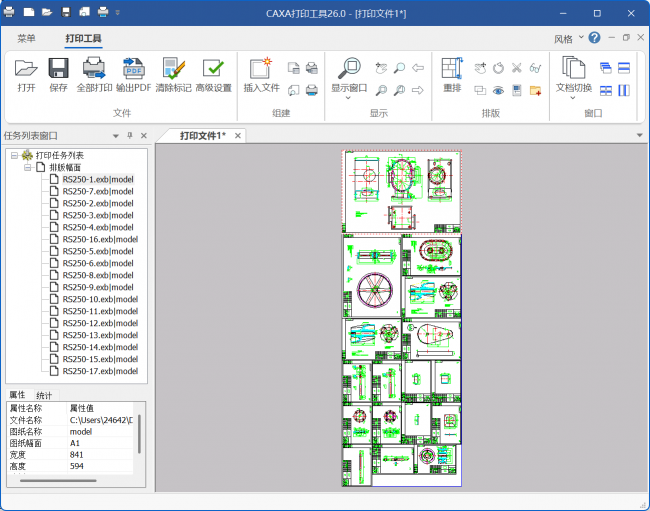Image resolution: width=650 pixels, height=511 pixels.
Task: Open the 任务列表窗口 panel dropdown arrow
Action: [x=116, y=136]
